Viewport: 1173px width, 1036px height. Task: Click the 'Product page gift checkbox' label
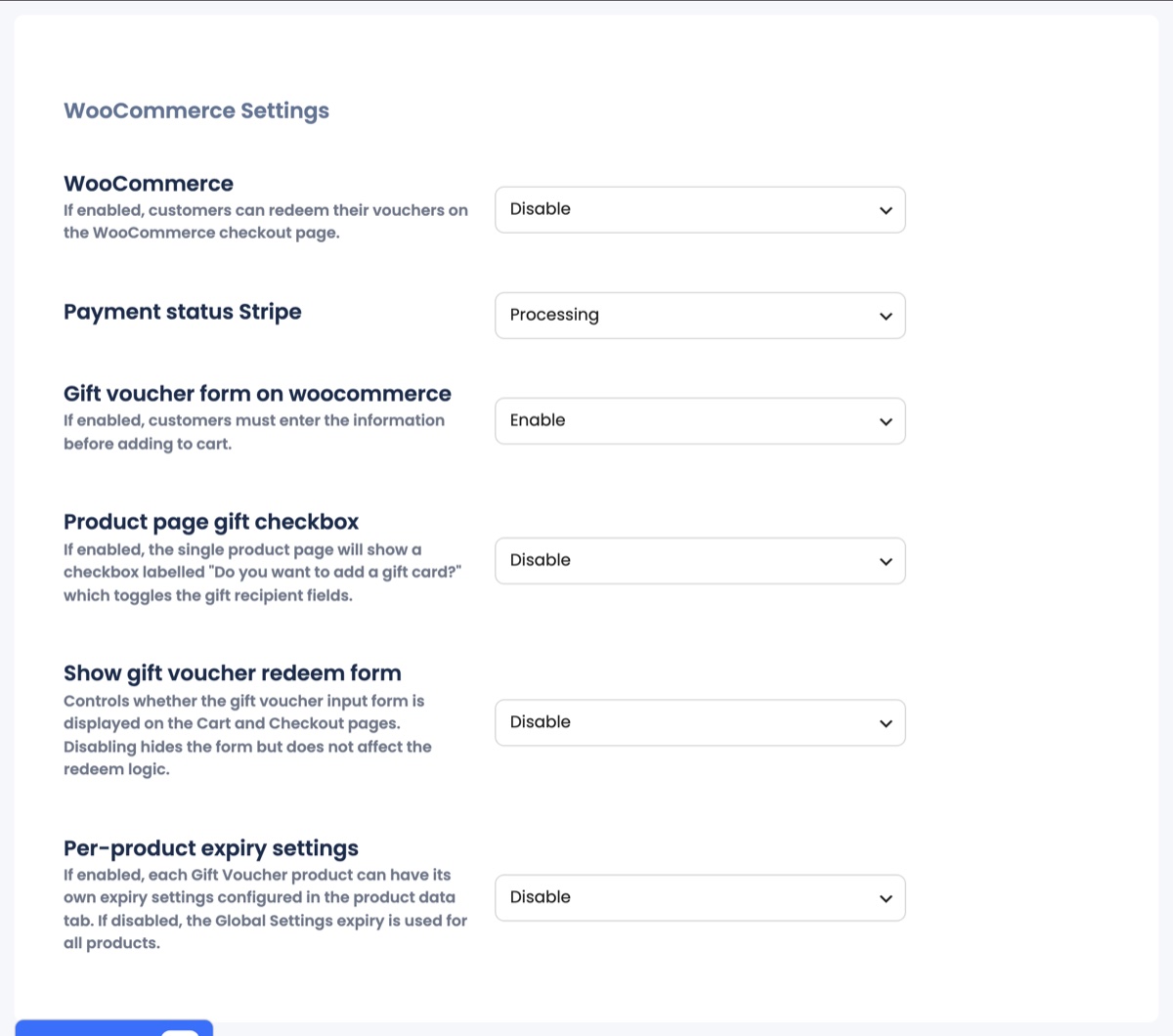click(x=211, y=522)
